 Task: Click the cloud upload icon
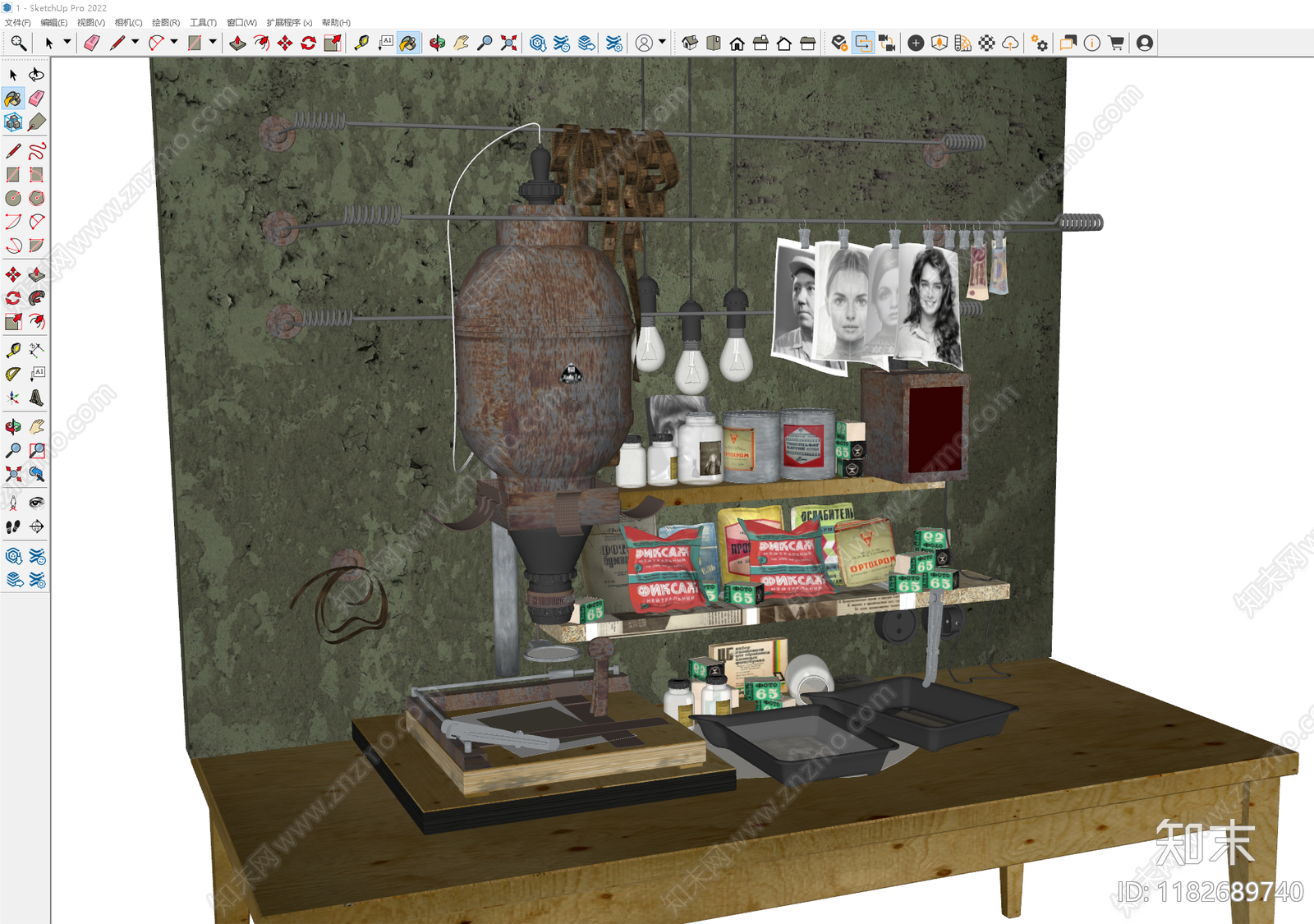(x=1011, y=43)
